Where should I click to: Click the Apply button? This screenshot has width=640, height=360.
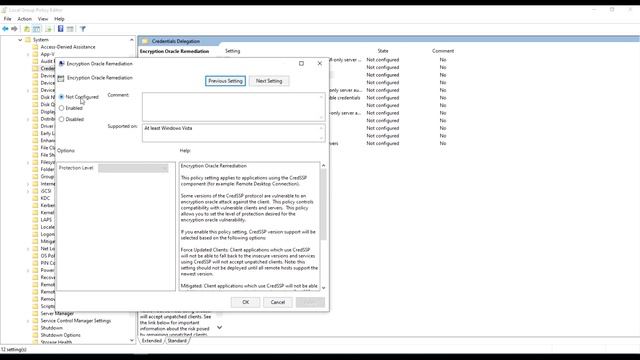(x=310, y=302)
